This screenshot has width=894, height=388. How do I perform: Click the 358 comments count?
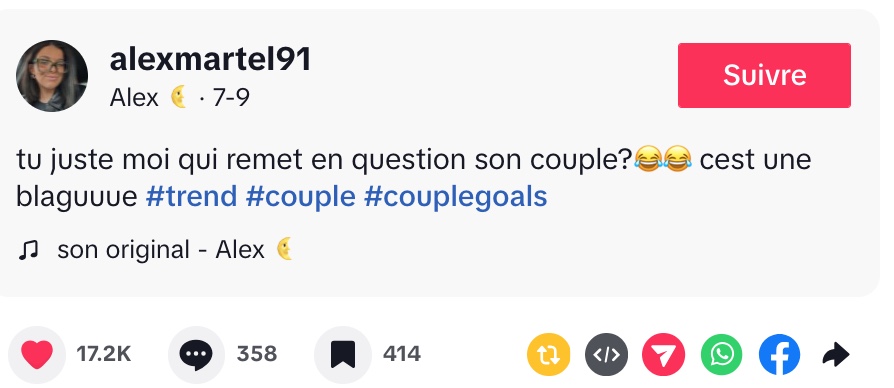click(x=257, y=354)
